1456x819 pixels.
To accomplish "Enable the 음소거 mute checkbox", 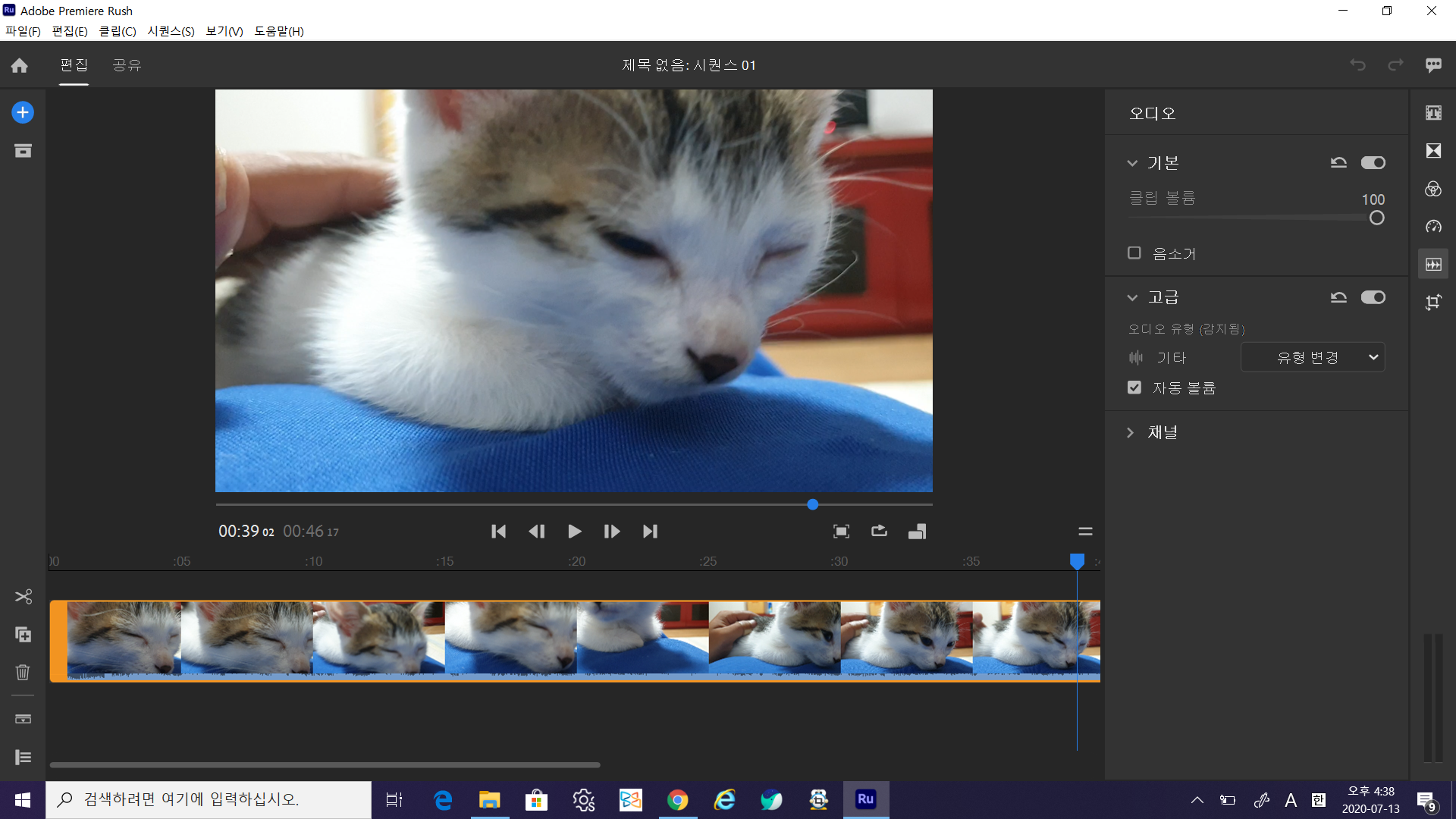I will tap(1134, 253).
